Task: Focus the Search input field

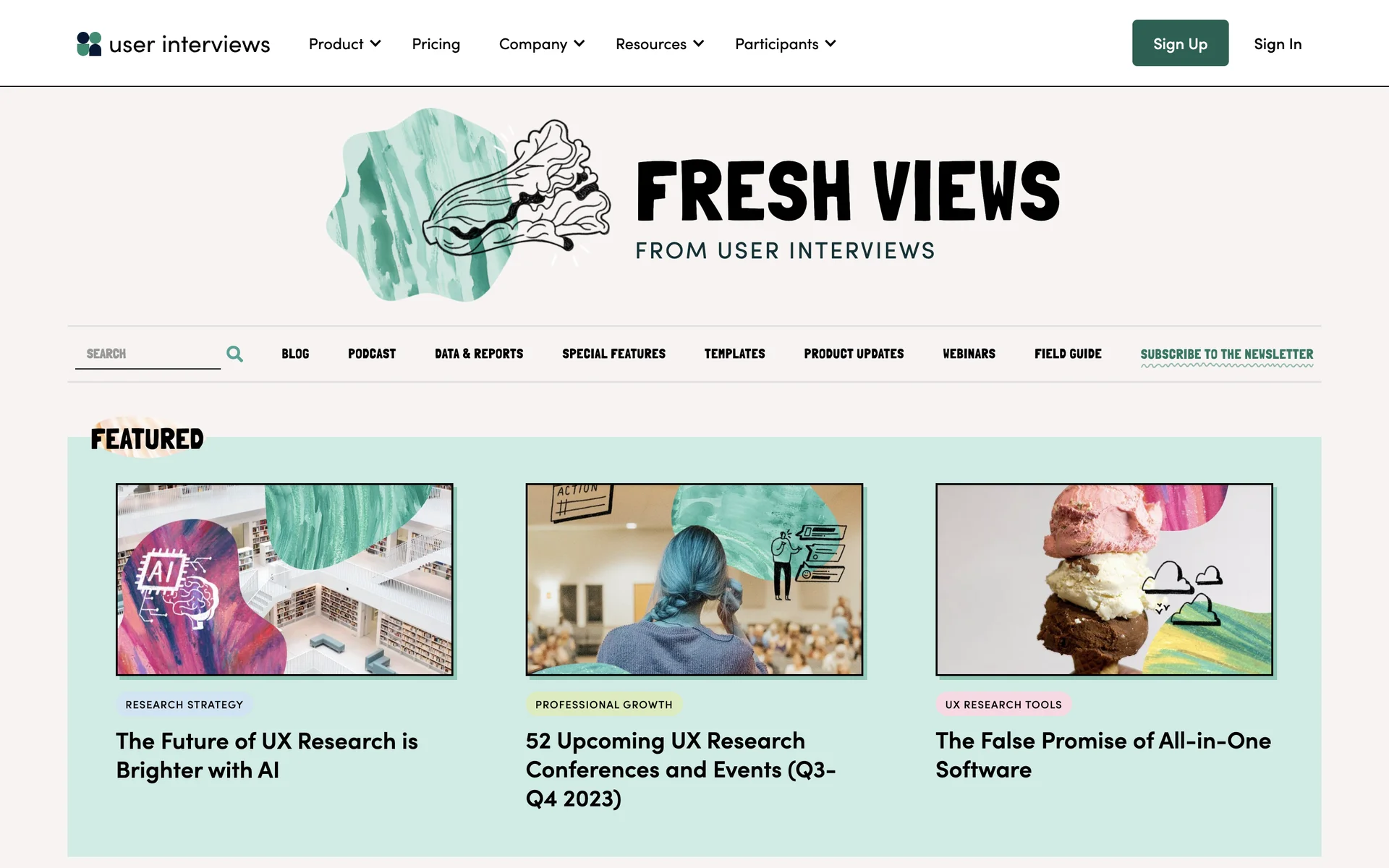Action: coord(148,354)
